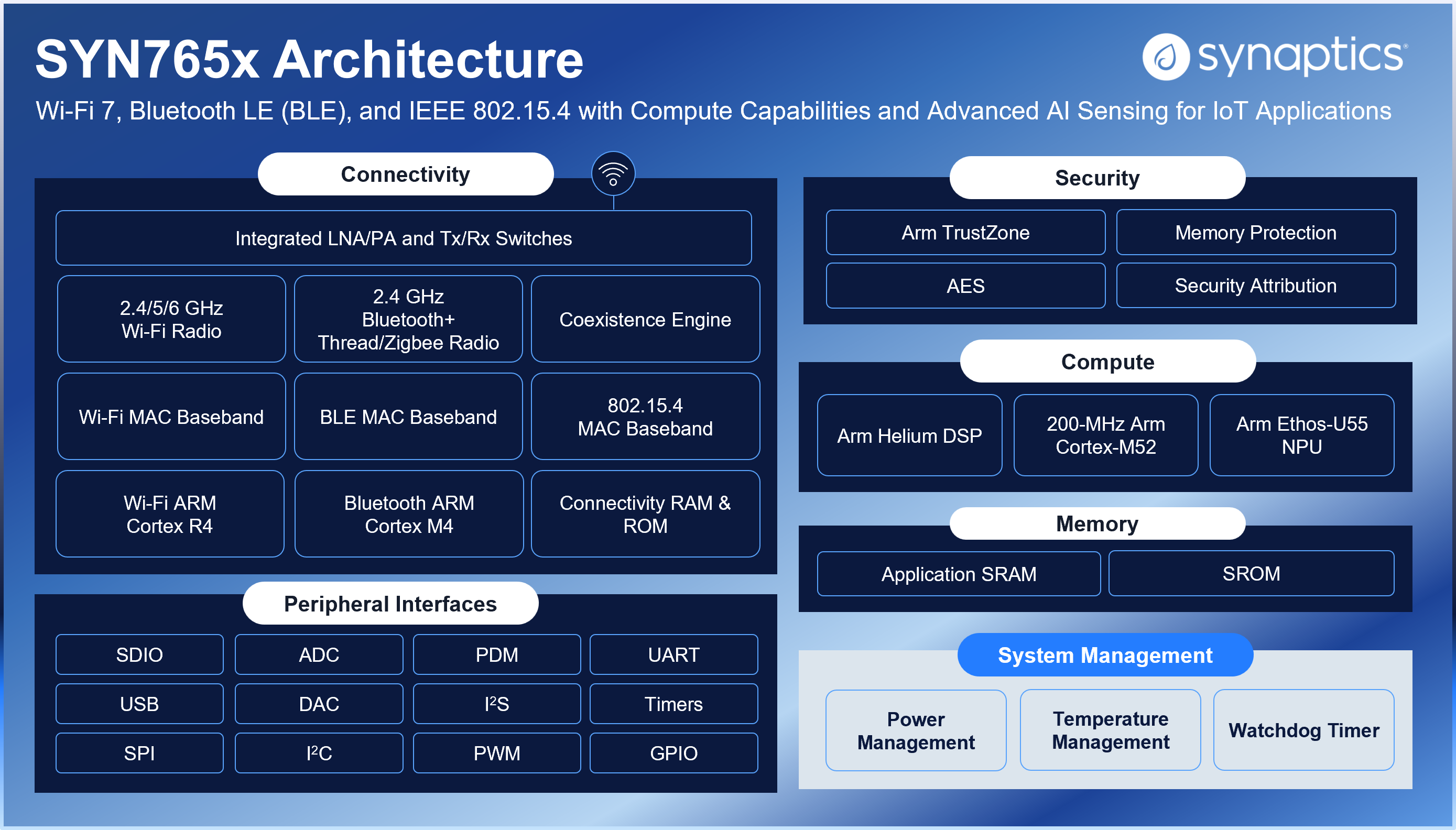Viewport: 1456px width, 830px height.
Task: Select the I²S interface box
Action: (x=496, y=704)
